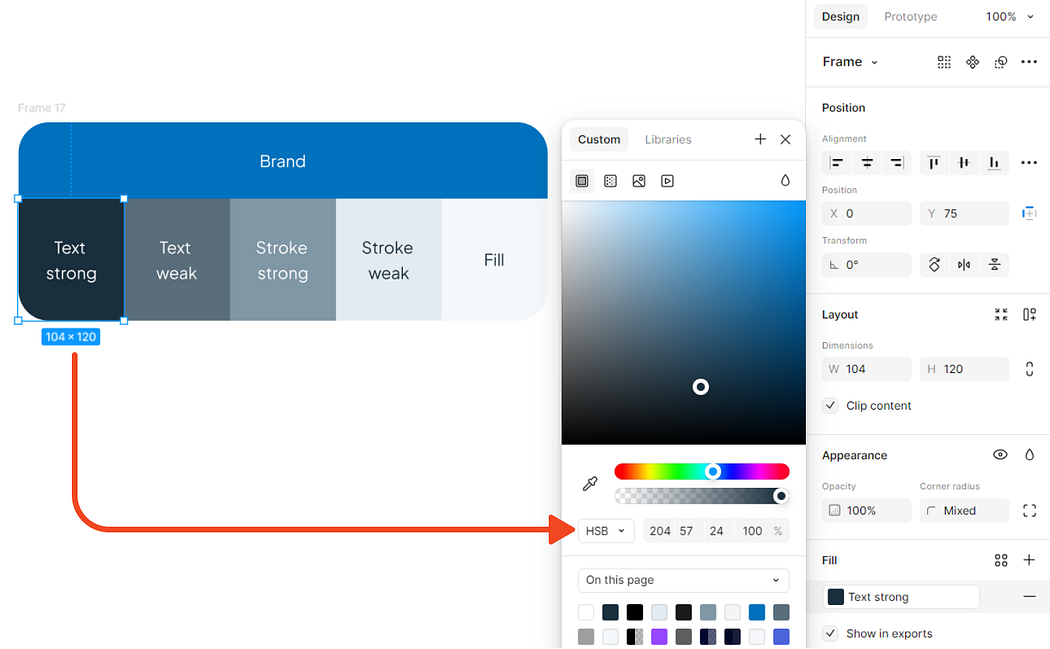Rotate 90 degrees icon in Transform
The width and height of the screenshot is (1050, 649).
tap(934, 265)
